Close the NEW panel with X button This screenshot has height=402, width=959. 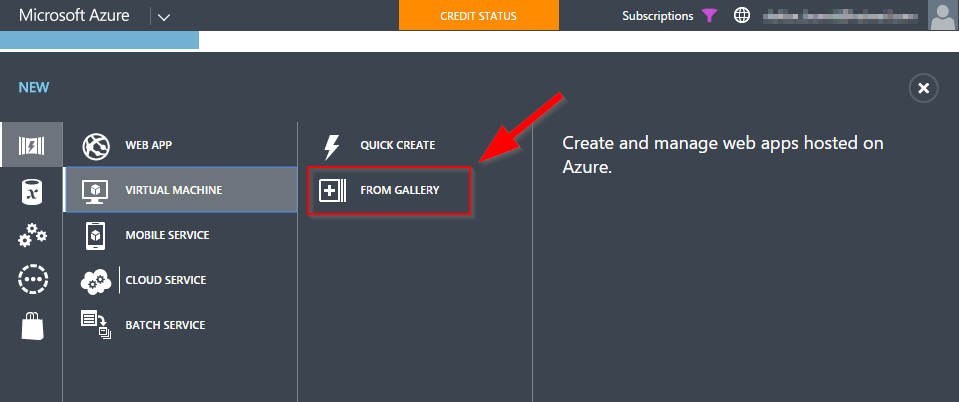[924, 89]
